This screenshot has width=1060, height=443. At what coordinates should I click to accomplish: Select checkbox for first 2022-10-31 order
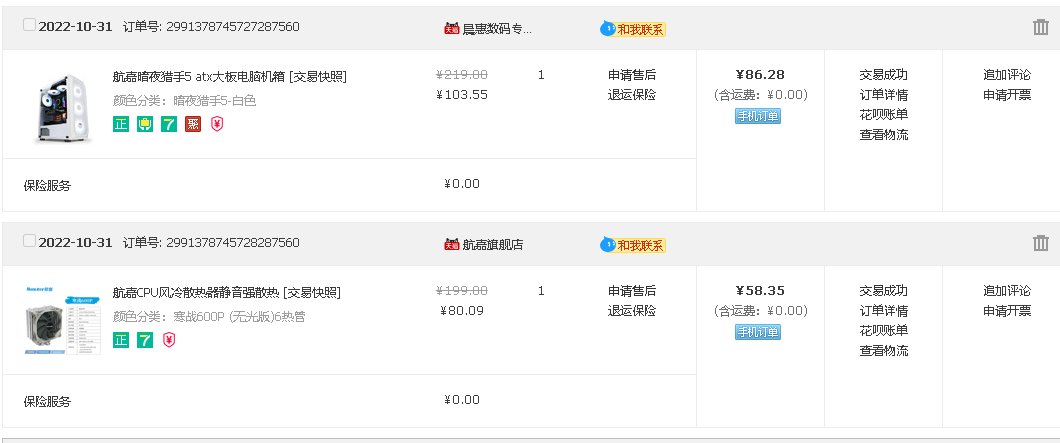(29, 25)
